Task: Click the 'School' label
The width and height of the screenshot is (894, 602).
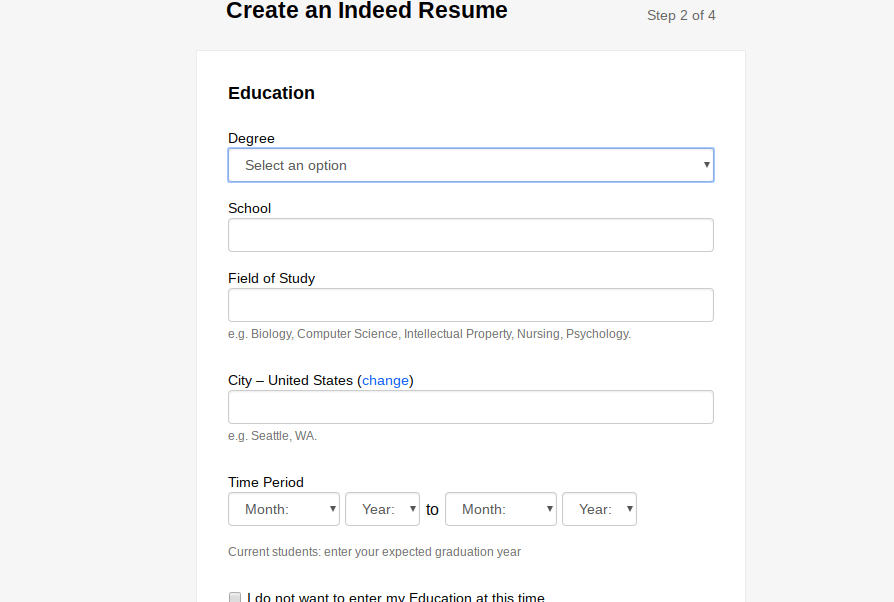Action: (x=250, y=209)
